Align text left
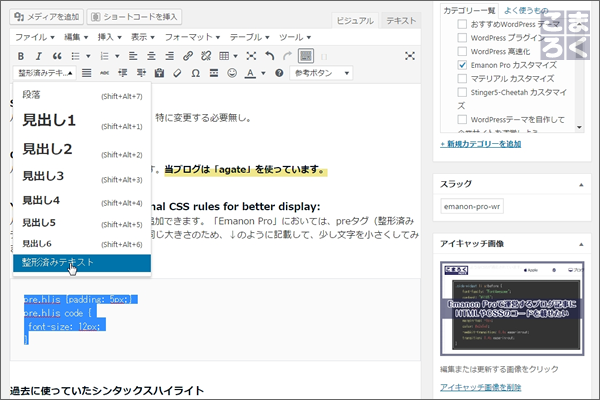 tap(133, 56)
